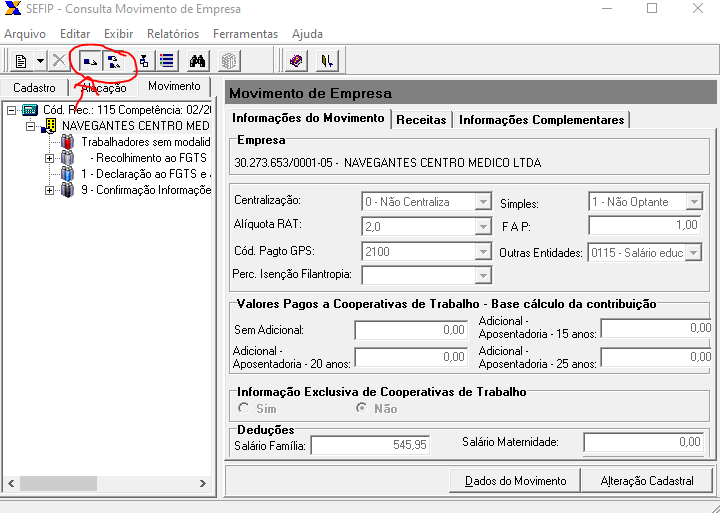
Task: Click the greyed cube toolbar icon
Action: pyautogui.click(x=228, y=61)
